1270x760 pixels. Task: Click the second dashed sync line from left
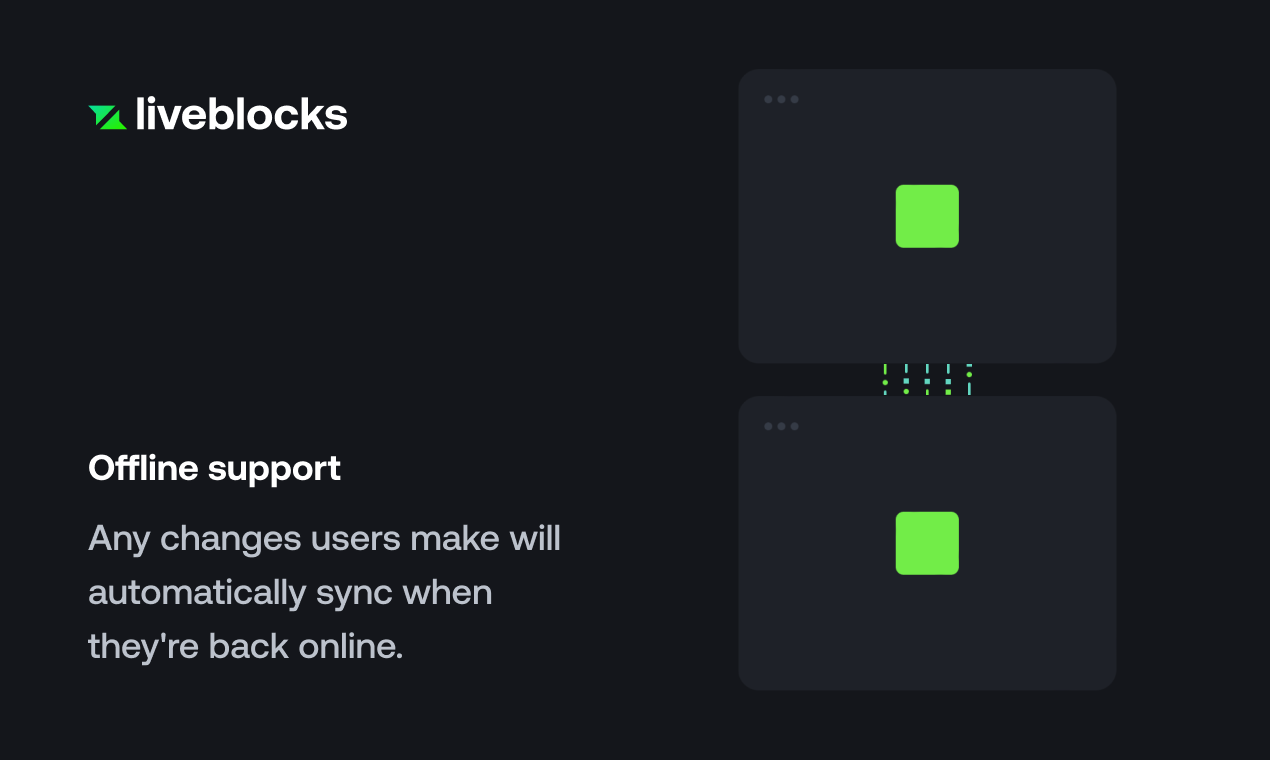tap(906, 380)
